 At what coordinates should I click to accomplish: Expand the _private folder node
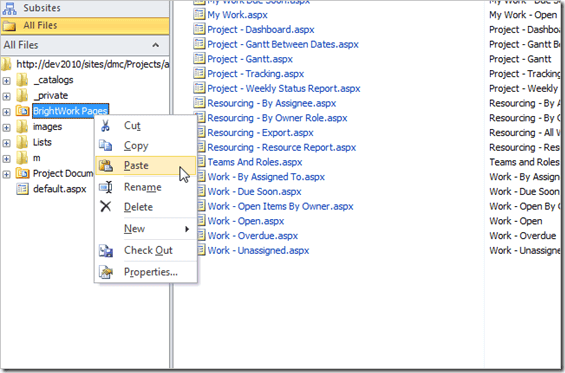point(6,96)
